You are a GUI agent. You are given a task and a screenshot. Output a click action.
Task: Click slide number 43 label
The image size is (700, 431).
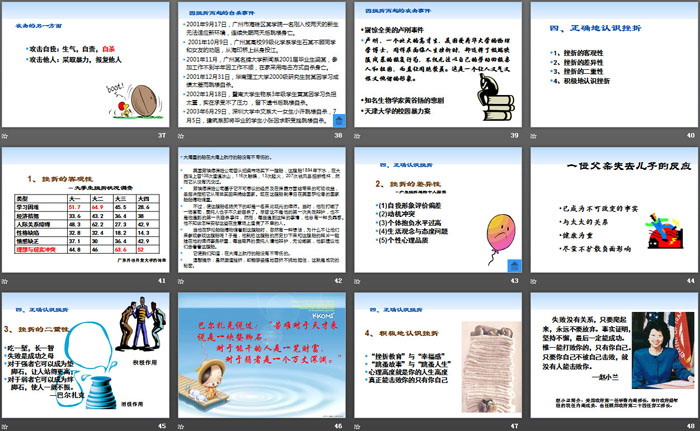click(x=514, y=281)
